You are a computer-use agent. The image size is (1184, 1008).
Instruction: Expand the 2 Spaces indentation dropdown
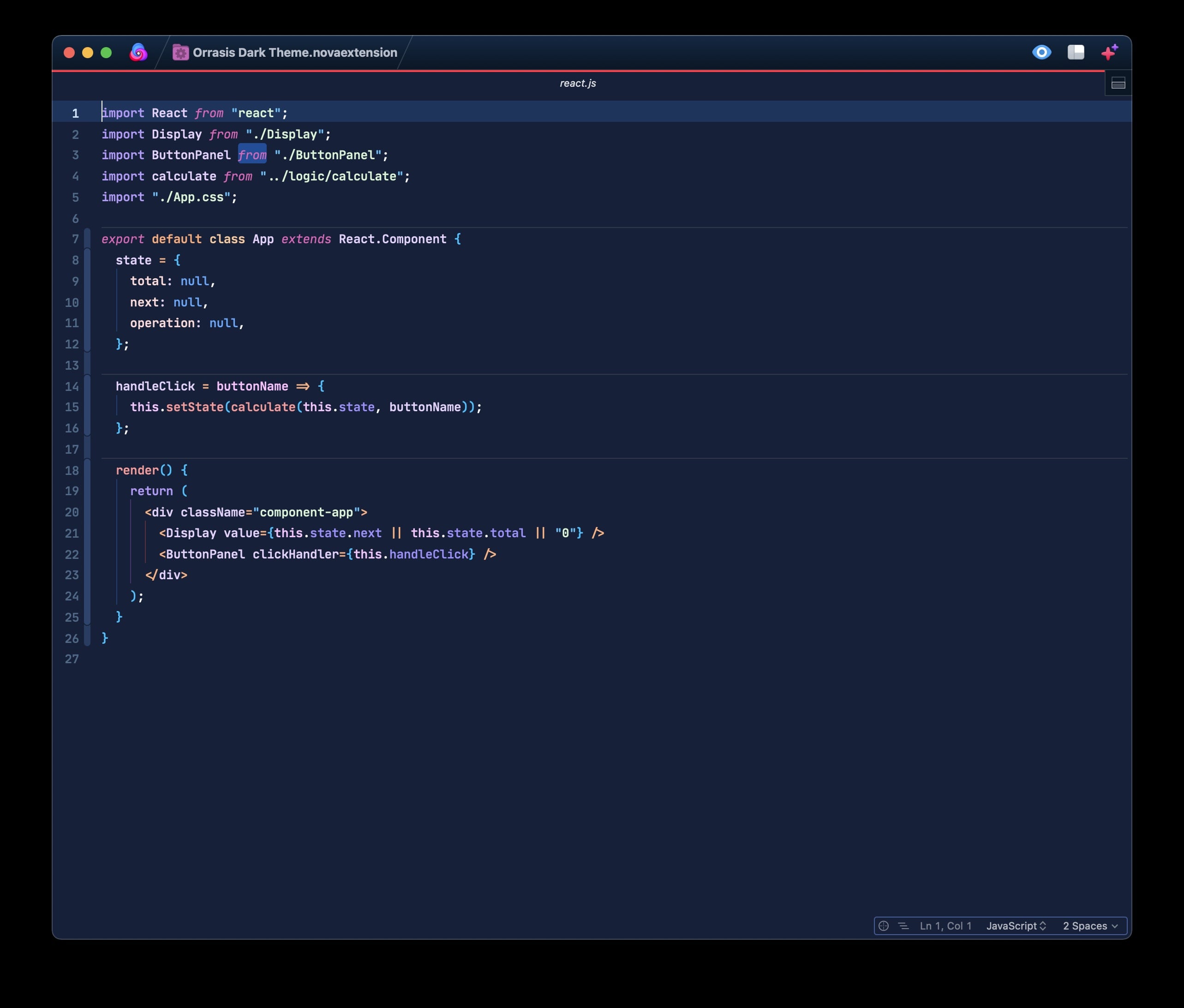(1090, 926)
